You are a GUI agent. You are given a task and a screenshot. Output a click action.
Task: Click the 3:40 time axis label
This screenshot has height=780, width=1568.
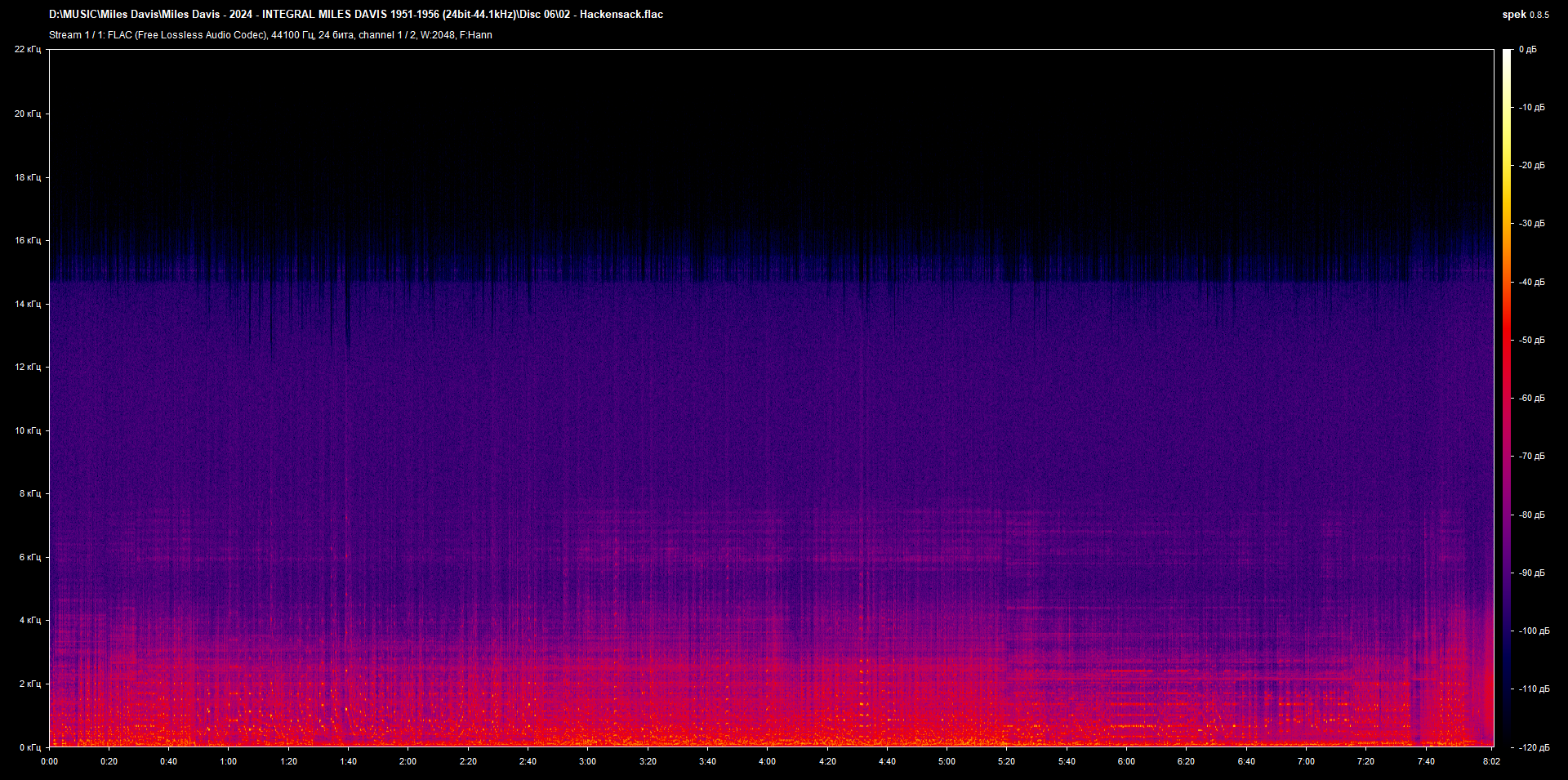(707, 761)
